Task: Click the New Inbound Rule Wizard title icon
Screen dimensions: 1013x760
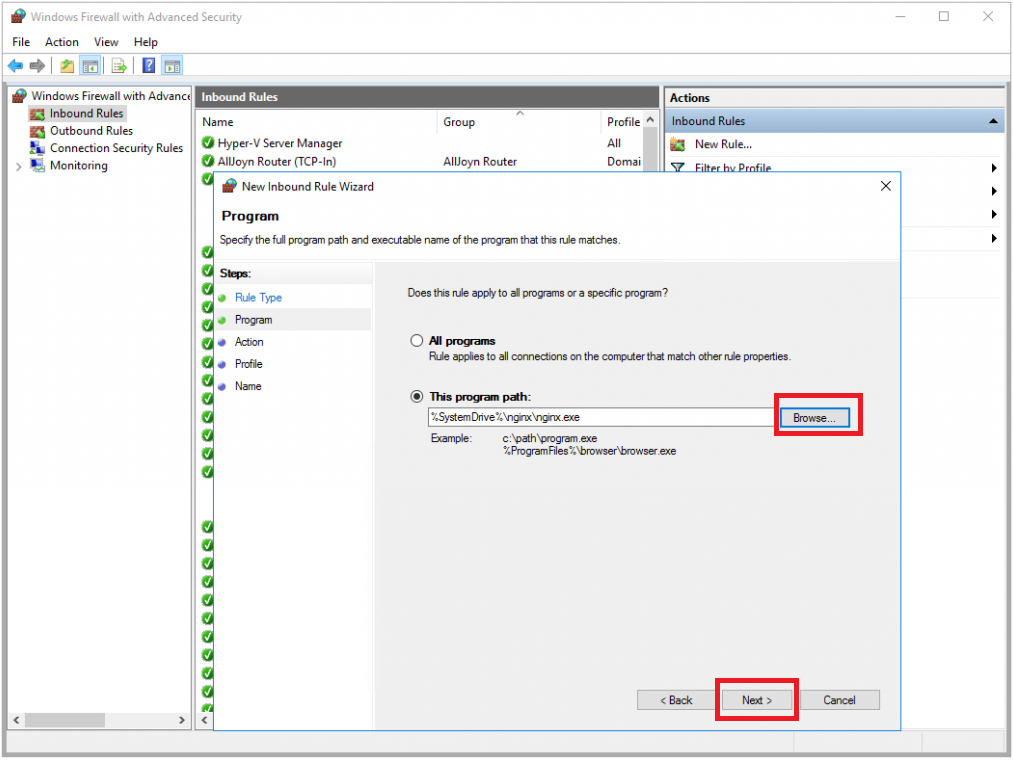Action: [x=229, y=186]
